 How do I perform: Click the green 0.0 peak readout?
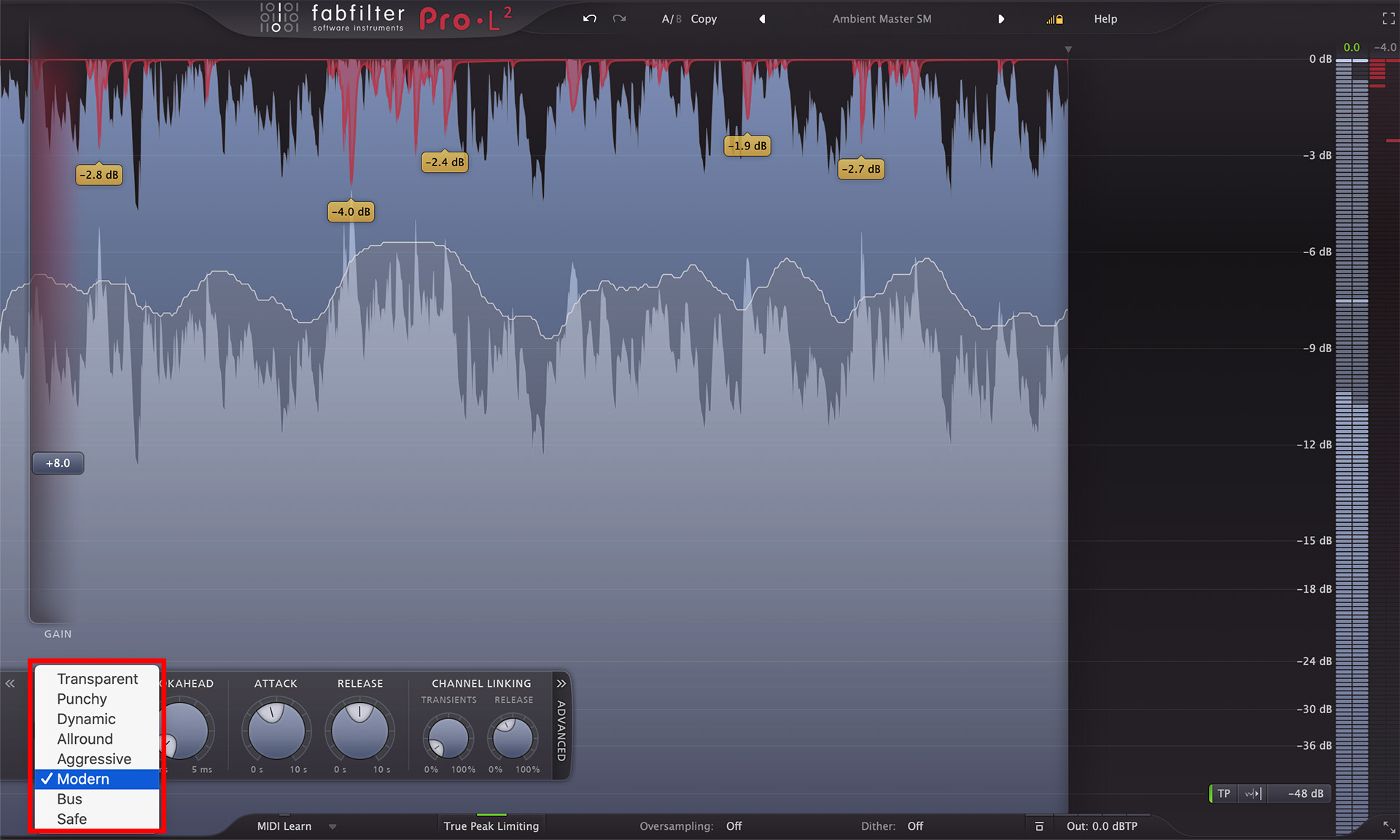(x=1352, y=47)
